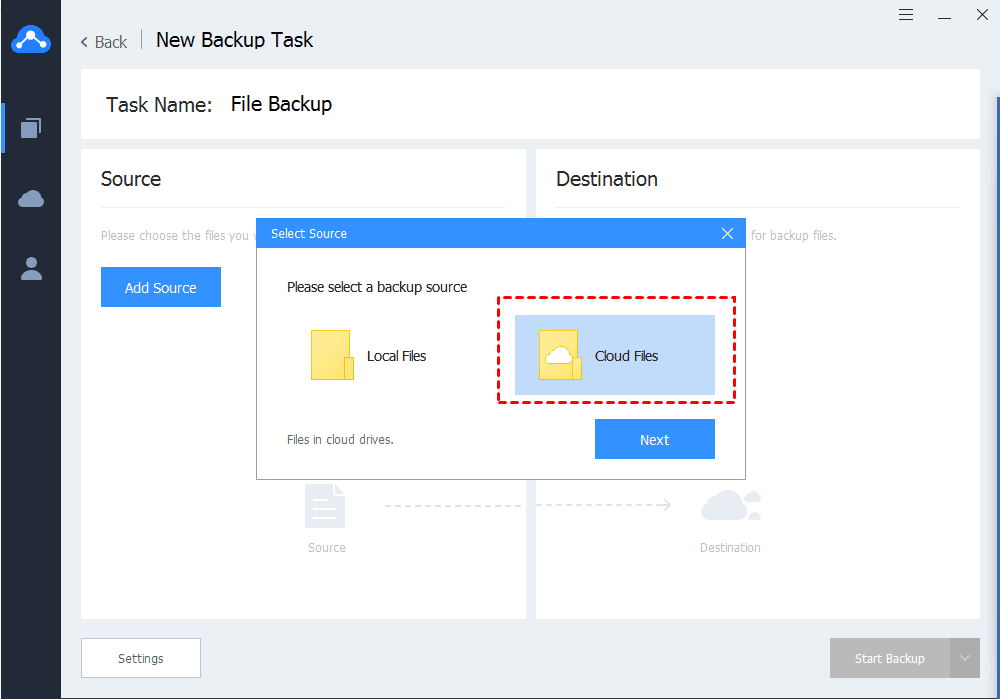This screenshot has height=699, width=1000.
Task: Click the New Backup Task title
Action: click(x=235, y=40)
